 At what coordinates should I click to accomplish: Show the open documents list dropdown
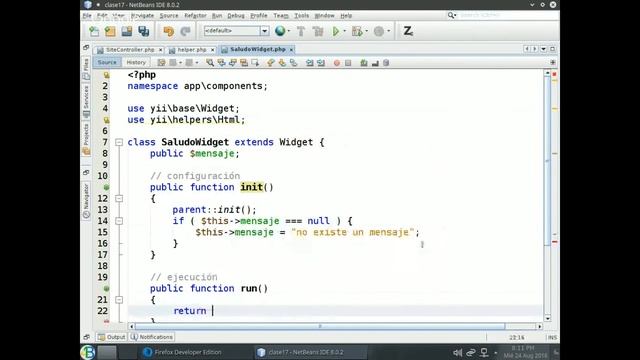click(544, 49)
